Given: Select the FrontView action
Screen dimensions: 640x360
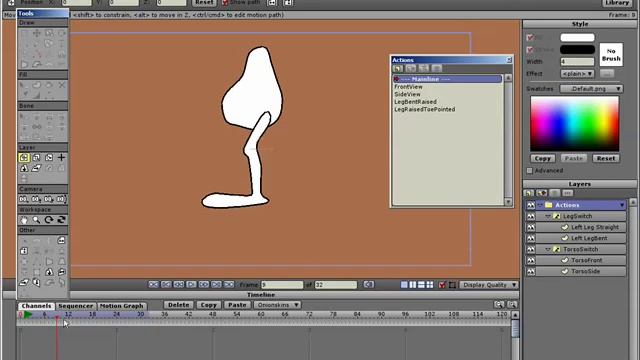Looking at the screenshot, I should click(x=408, y=87).
